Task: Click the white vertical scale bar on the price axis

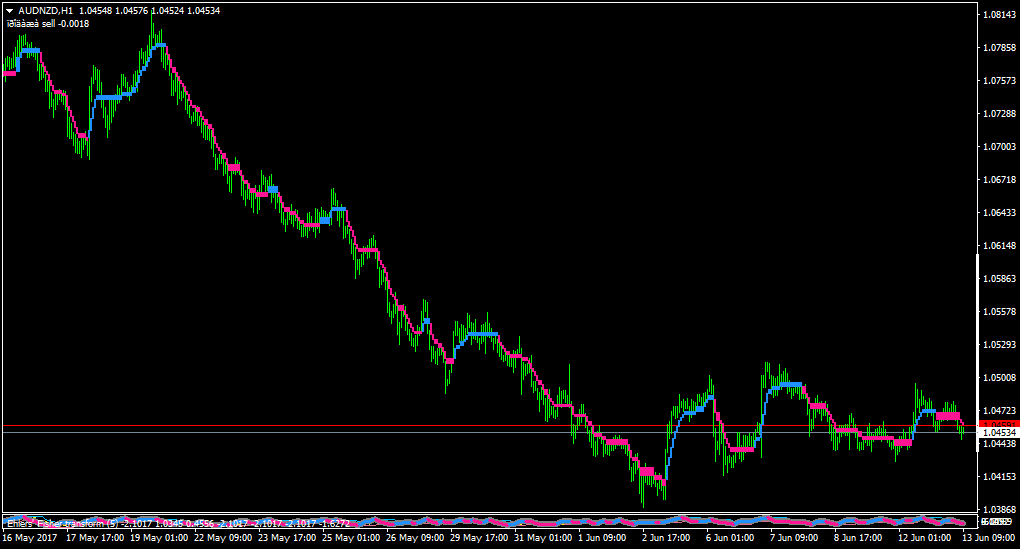Action: coord(977,353)
